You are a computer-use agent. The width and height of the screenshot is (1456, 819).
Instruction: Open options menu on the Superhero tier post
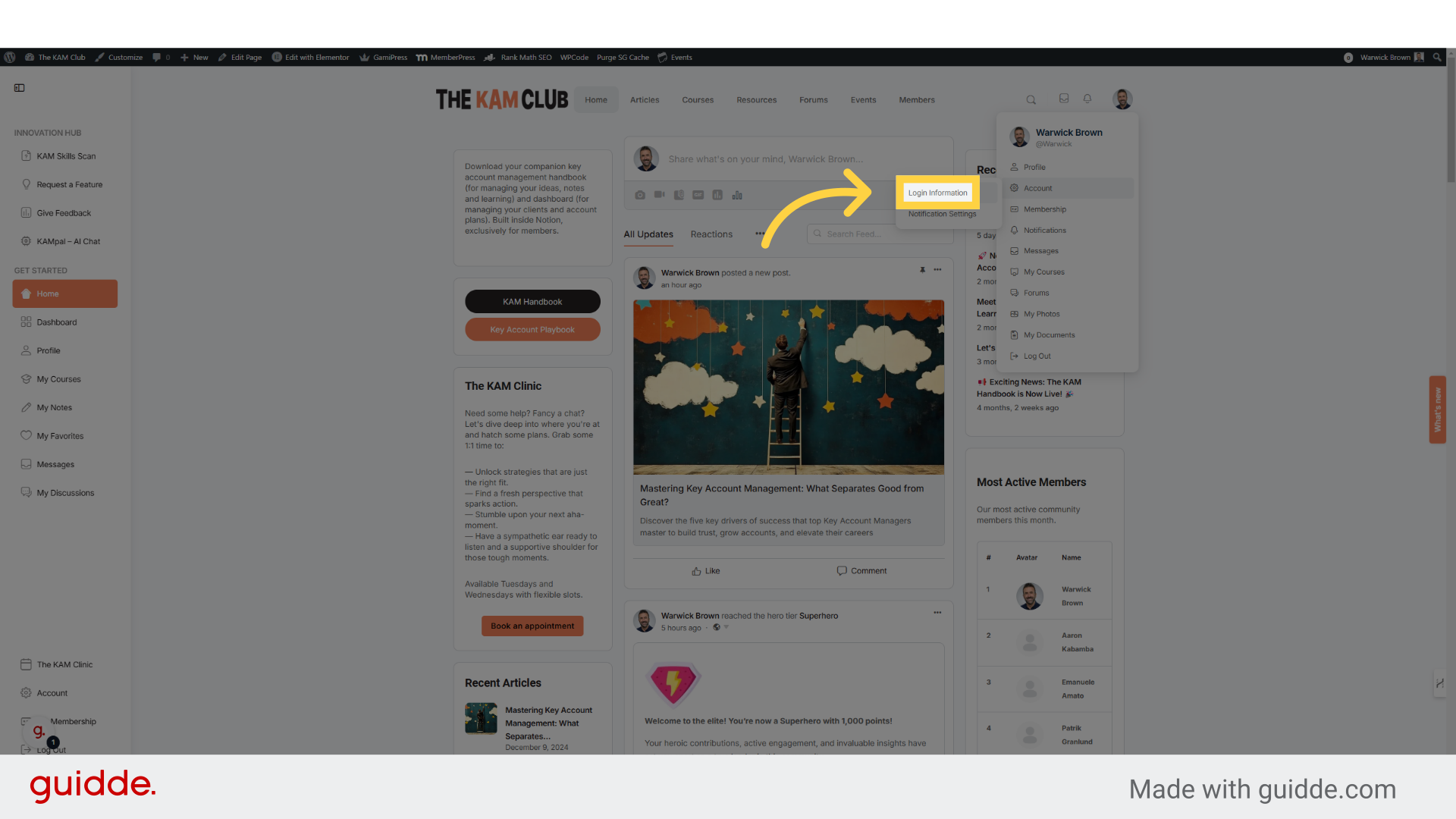tap(938, 613)
